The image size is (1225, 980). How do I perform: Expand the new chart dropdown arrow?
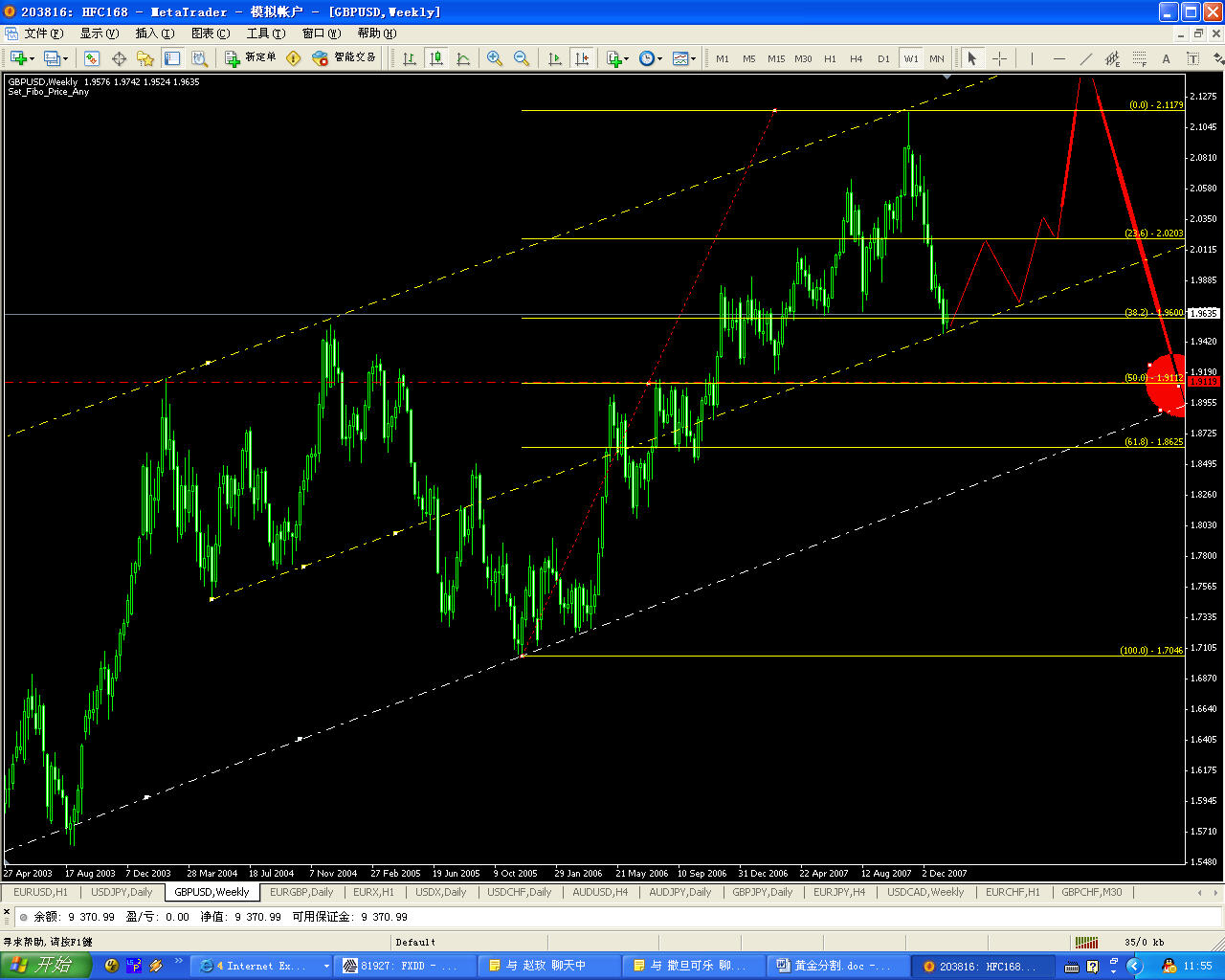[x=33, y=59]
